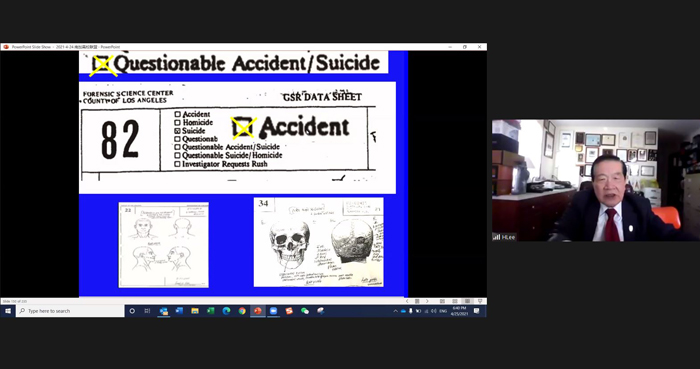700x369 pixels.
Task: Select the speaker's video thumbnail
Action: tap(596, 180)
